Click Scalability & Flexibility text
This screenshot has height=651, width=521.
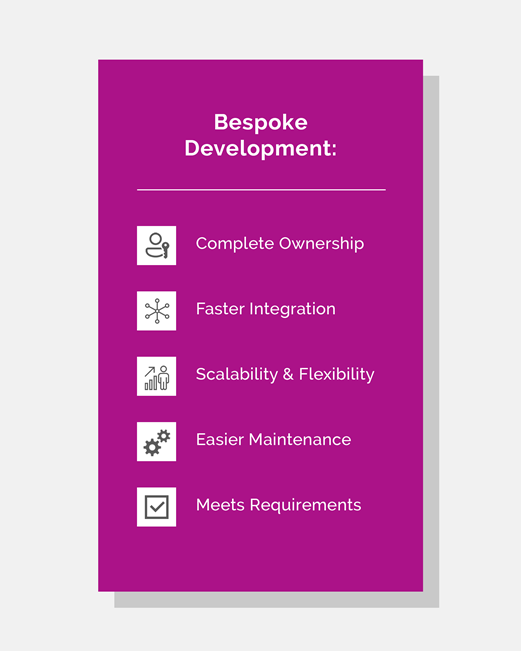[285, 374]
